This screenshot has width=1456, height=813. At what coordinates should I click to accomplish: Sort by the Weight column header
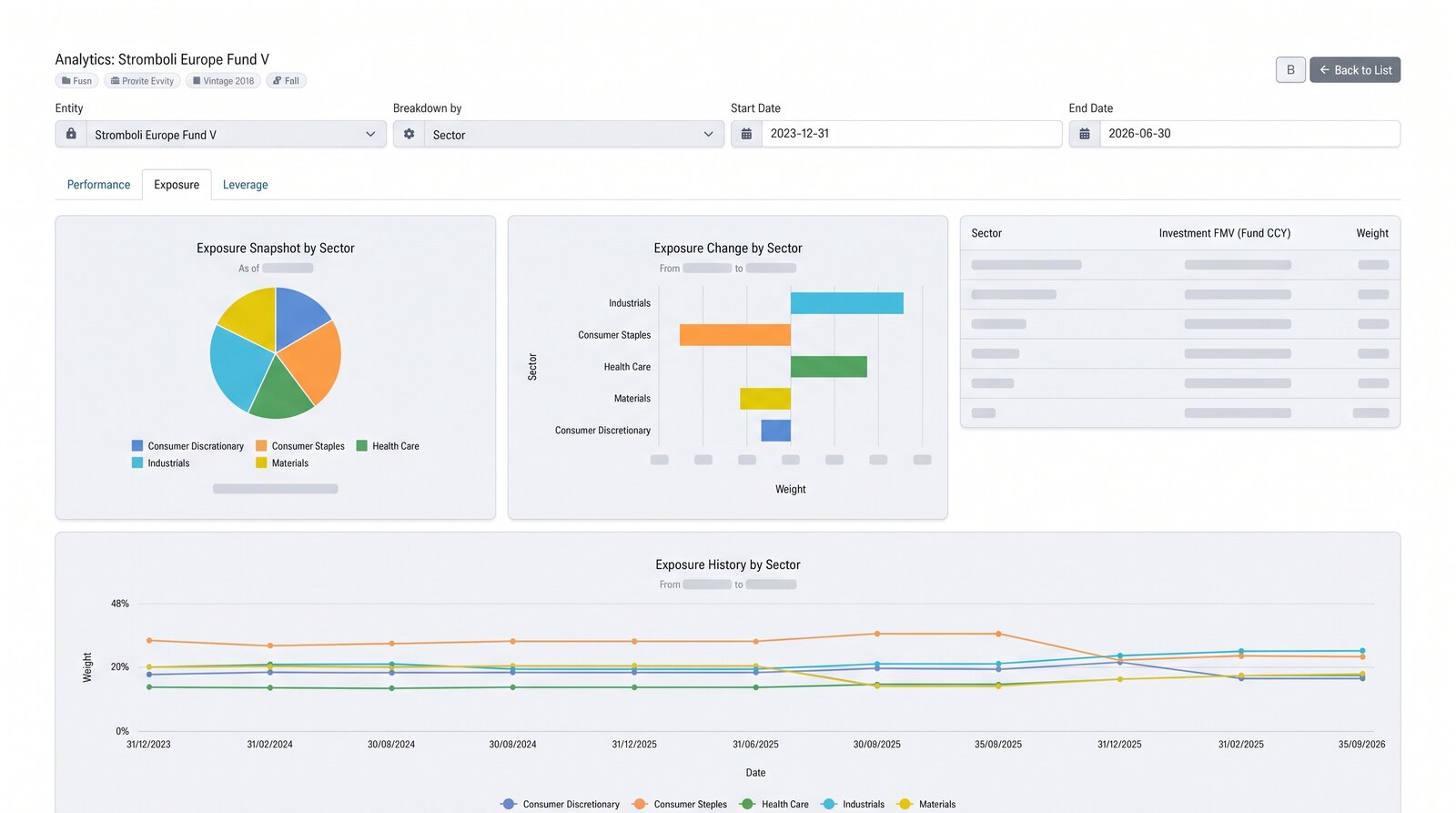click(x=1372, y=233)
